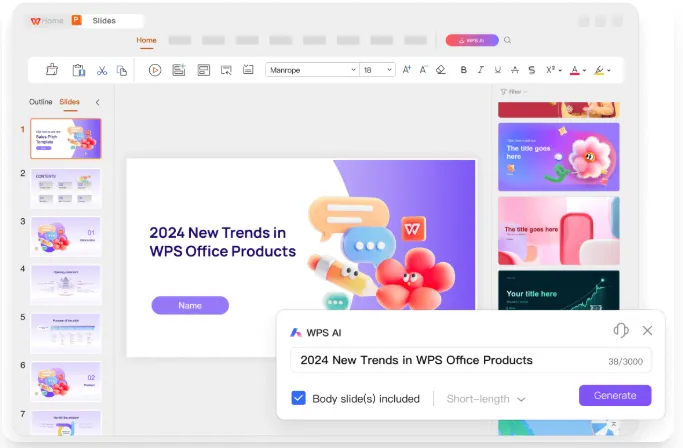Click the Copy icon
The width and height of the screenshot is (683, 448).
pos(122,70)
